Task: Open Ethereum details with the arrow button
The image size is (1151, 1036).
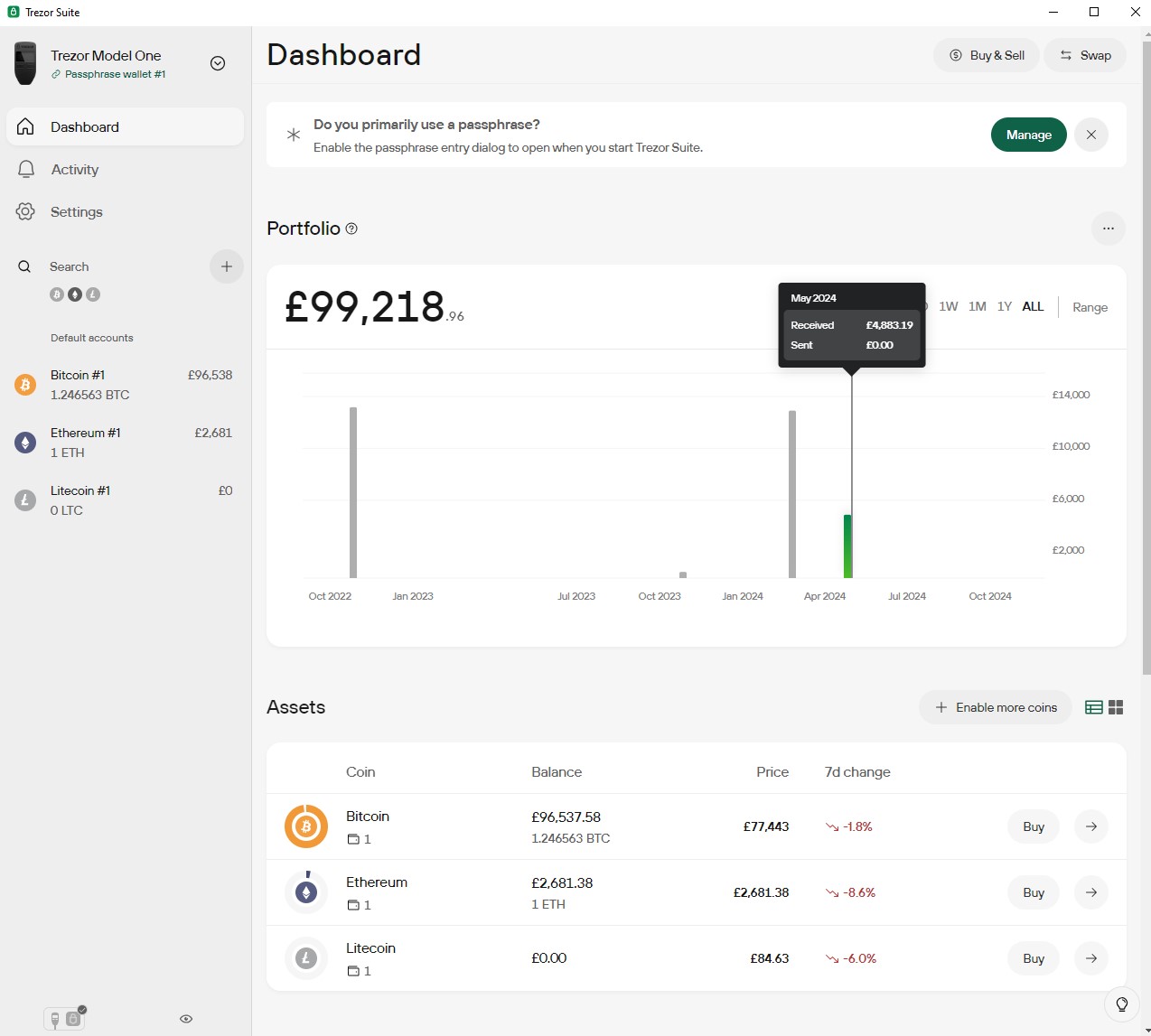Action: point(1091,892)
